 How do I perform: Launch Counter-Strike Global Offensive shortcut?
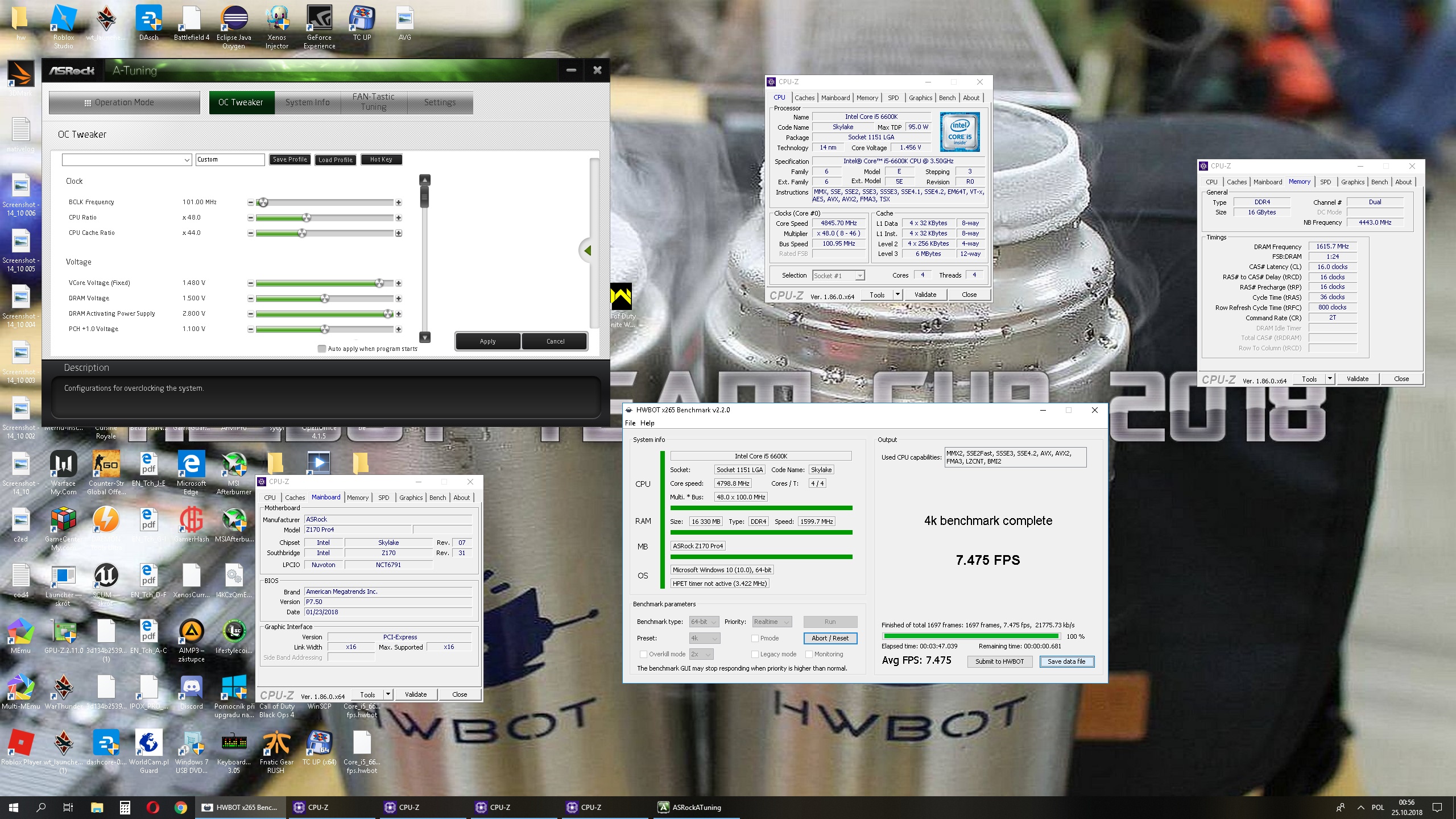[x=106, y=473]
